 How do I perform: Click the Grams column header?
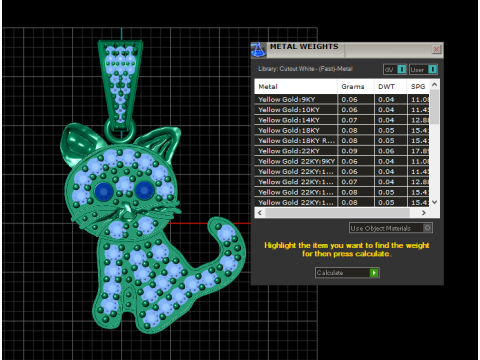pos(356,87)
